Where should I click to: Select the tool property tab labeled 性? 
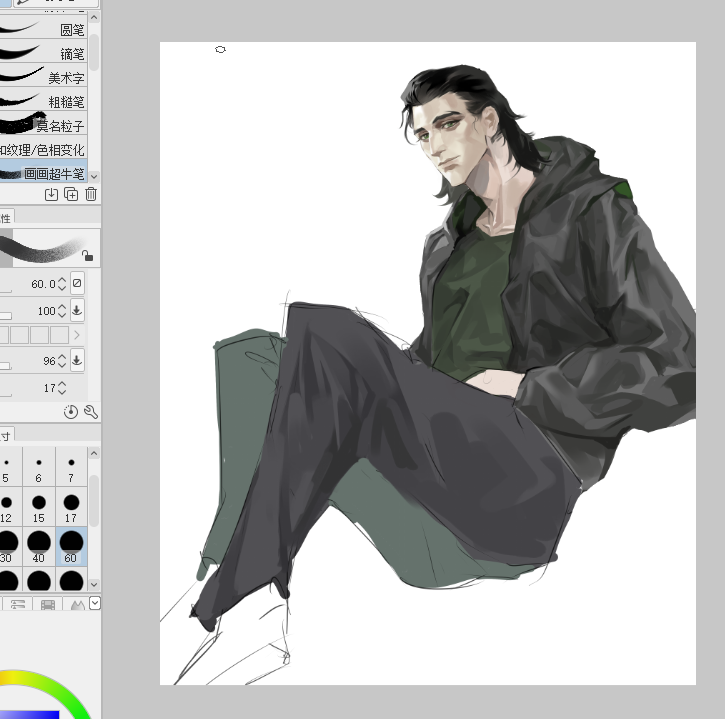(x=6, y=218)
